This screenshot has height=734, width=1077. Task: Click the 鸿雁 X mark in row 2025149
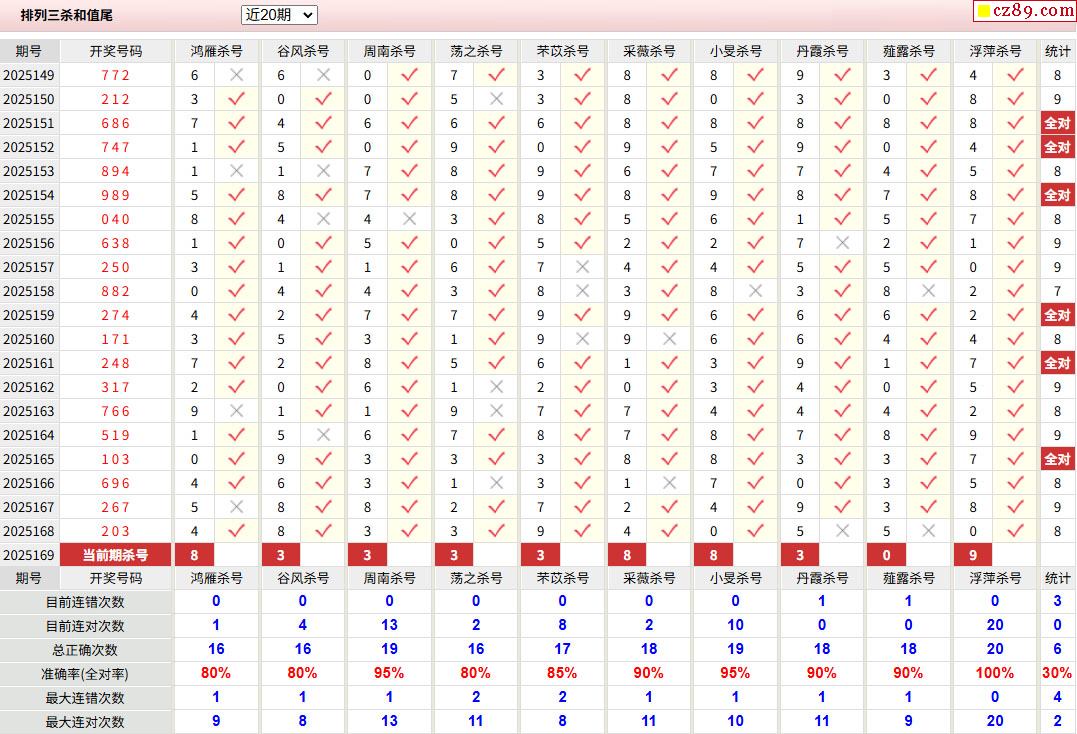(x=236, y=76)
